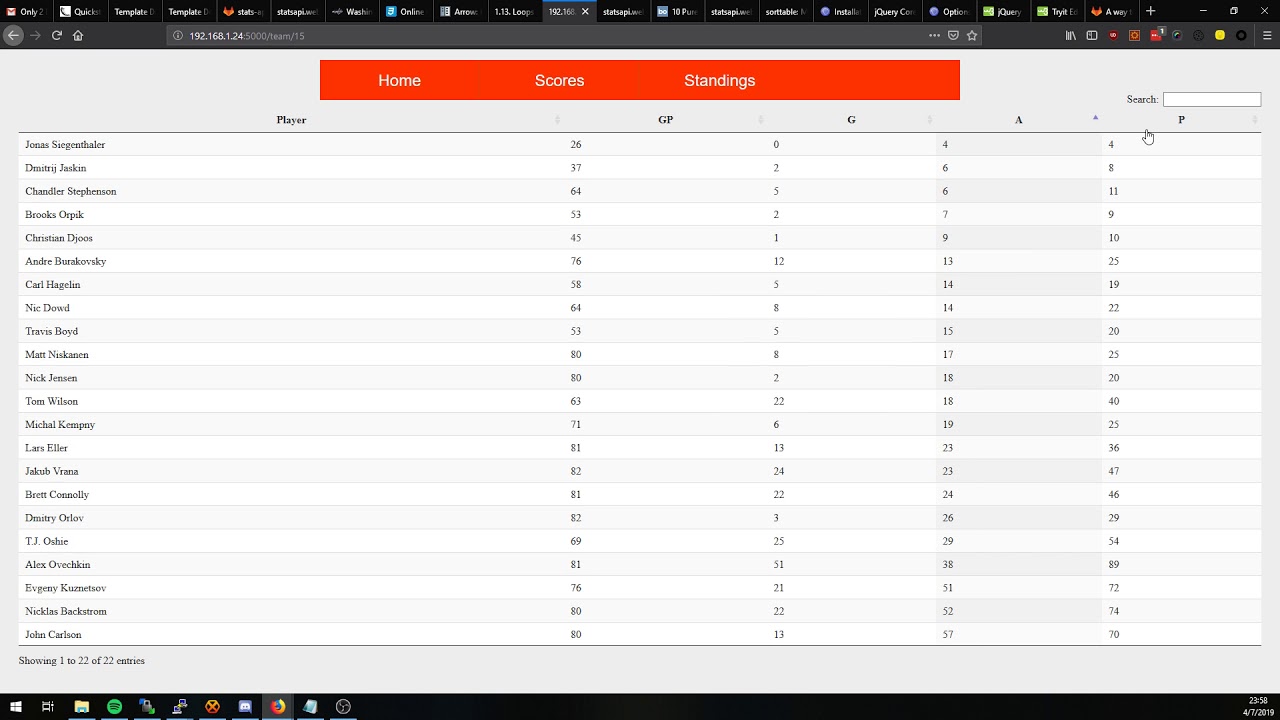Click goals value 51 in Ovechkin row
This screenshot has width=1280, height=720.
pyautogui.click(x=779, y=565)
